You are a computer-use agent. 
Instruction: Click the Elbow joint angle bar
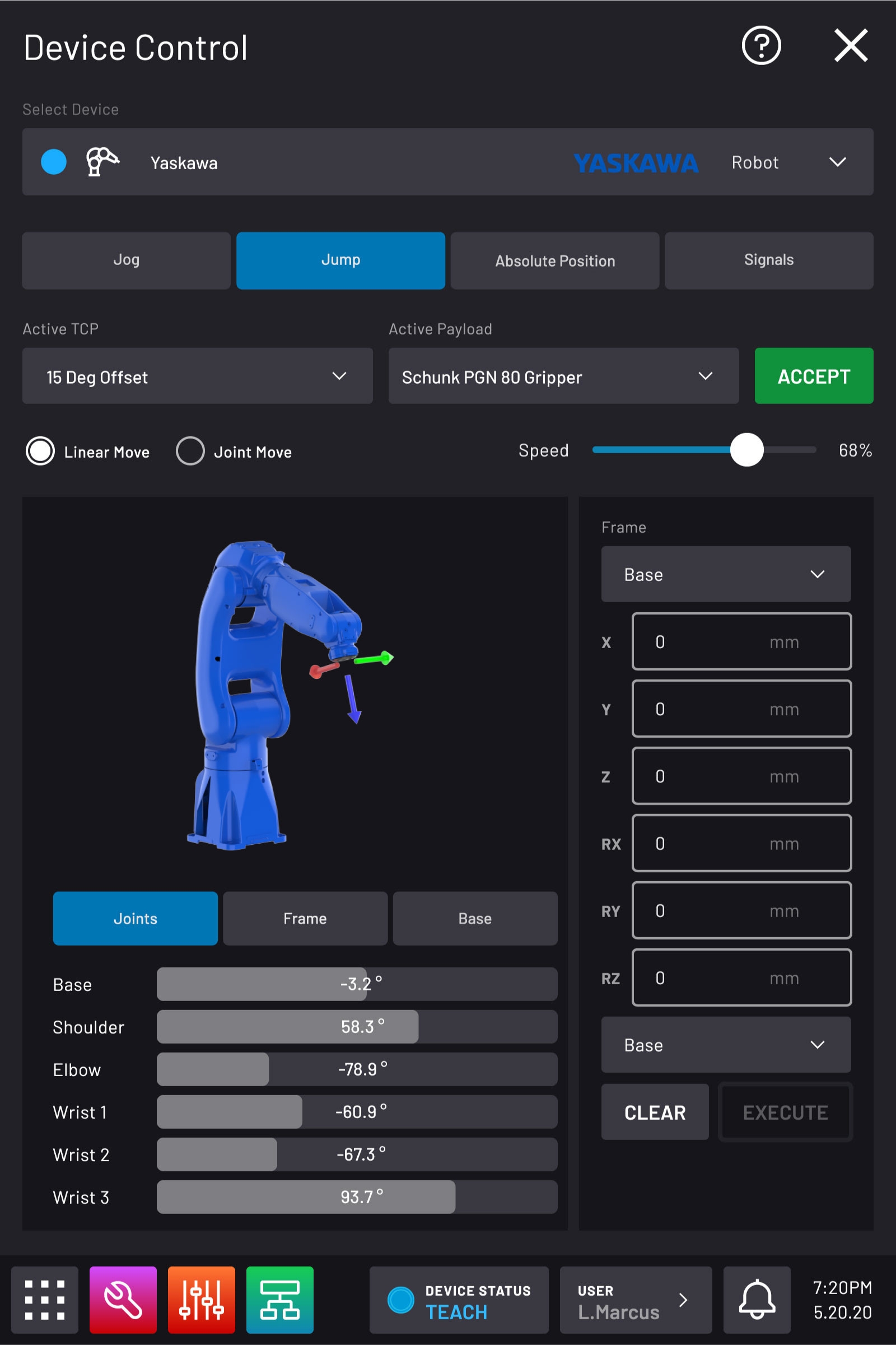click(357, 1069)
